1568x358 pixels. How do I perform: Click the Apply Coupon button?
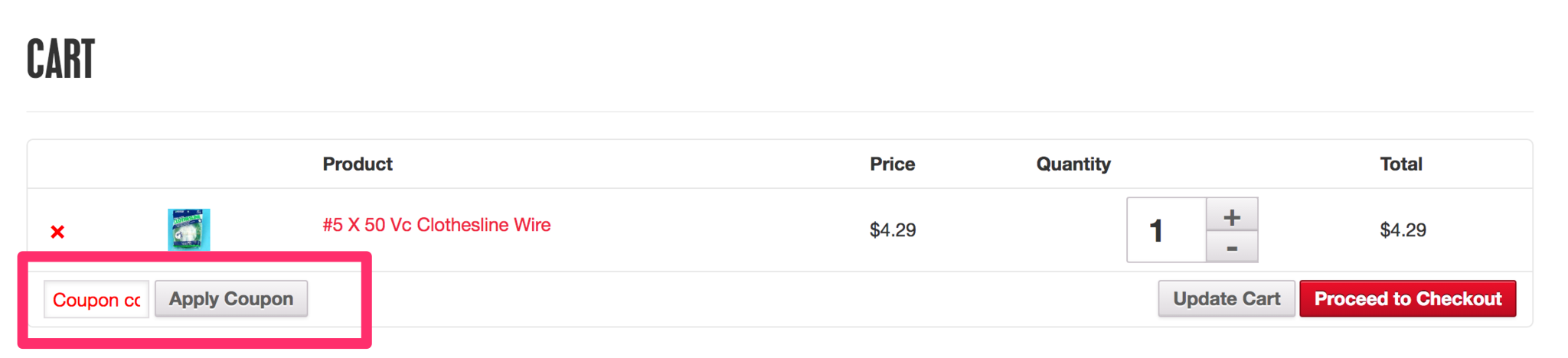point(231,298)
